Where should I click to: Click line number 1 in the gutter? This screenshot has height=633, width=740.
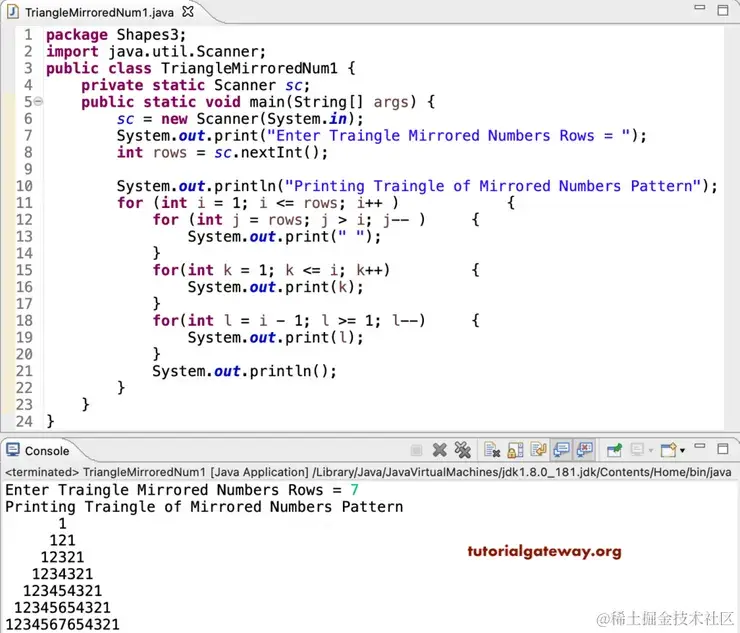(28, 35)
